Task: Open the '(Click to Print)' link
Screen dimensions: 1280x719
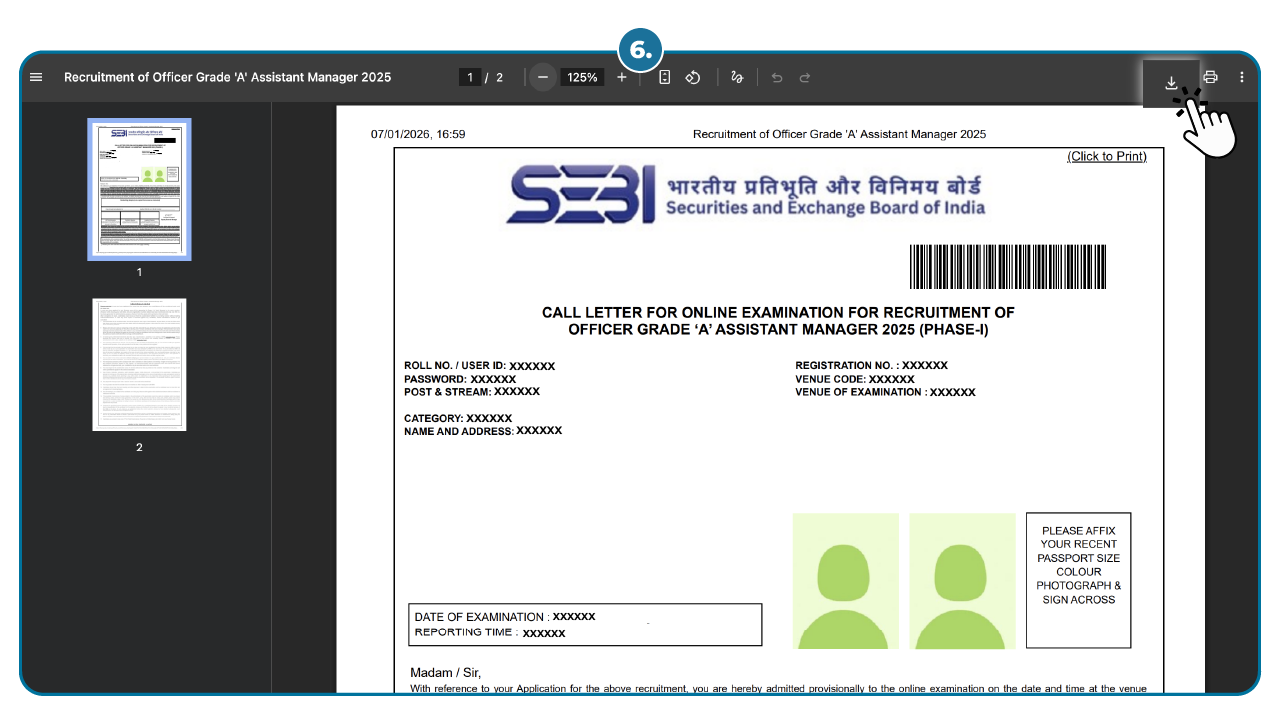Action: [1106, 156]
